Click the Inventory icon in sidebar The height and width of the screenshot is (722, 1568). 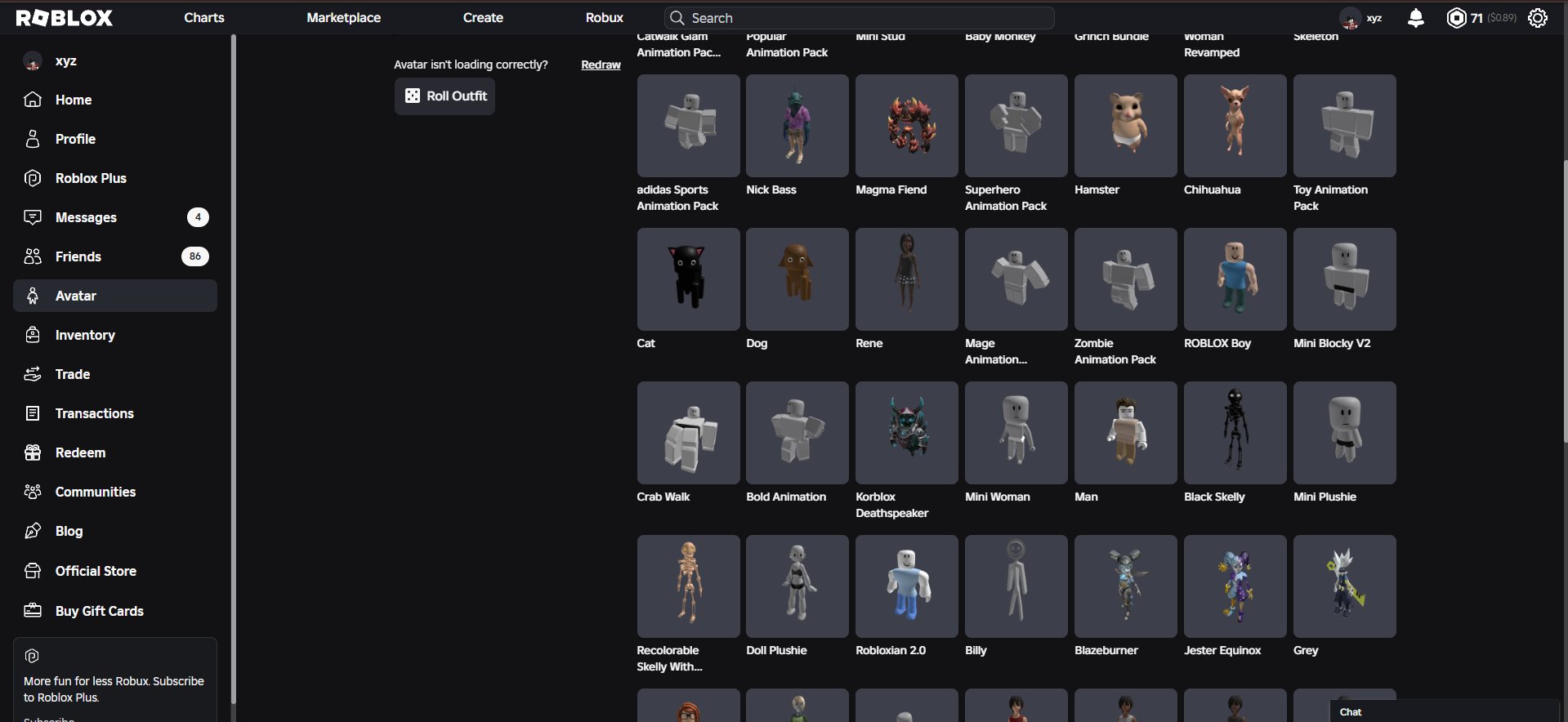33,335
